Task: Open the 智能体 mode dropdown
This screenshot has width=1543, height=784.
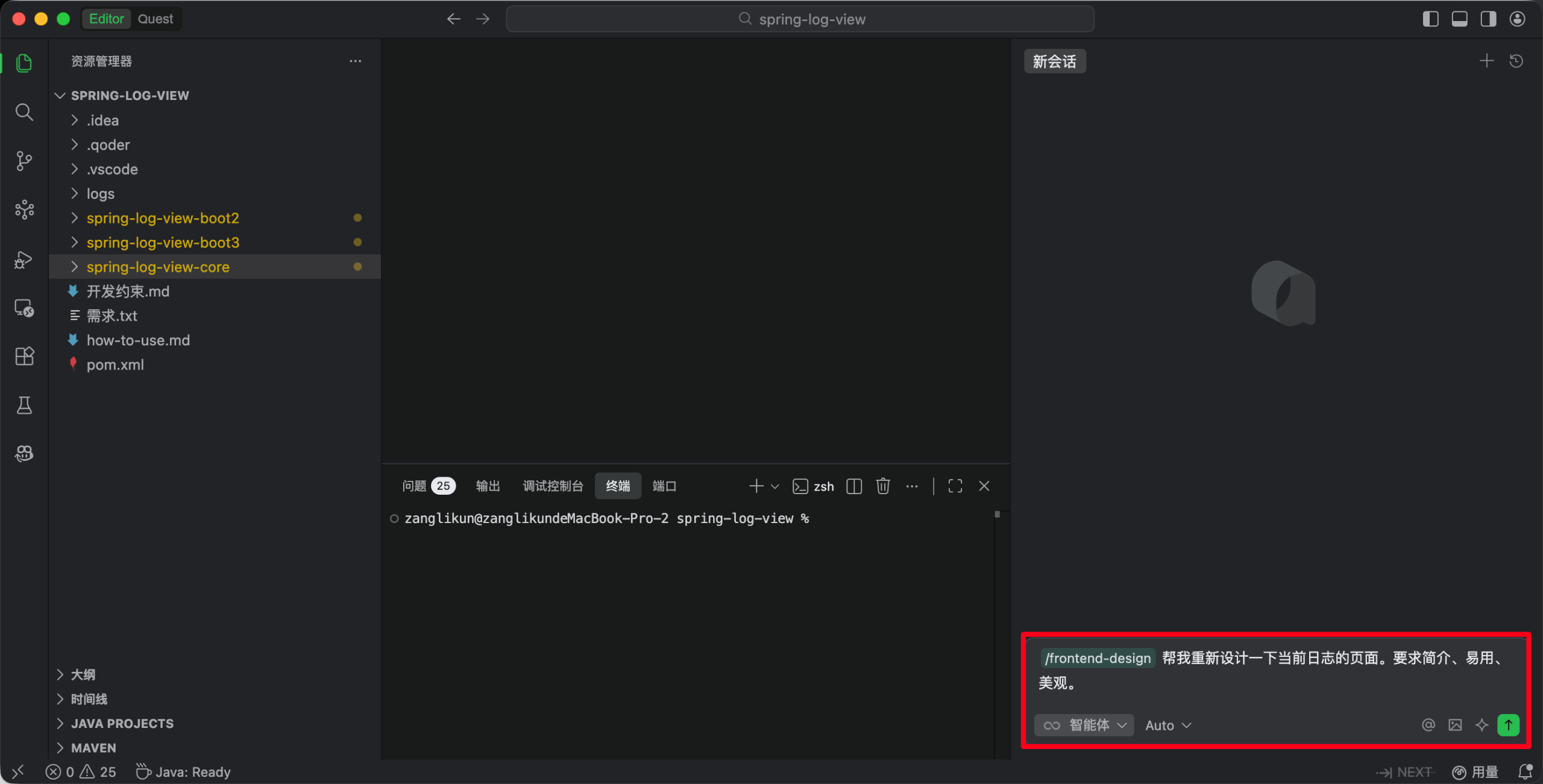Action: pos(1084,725)
